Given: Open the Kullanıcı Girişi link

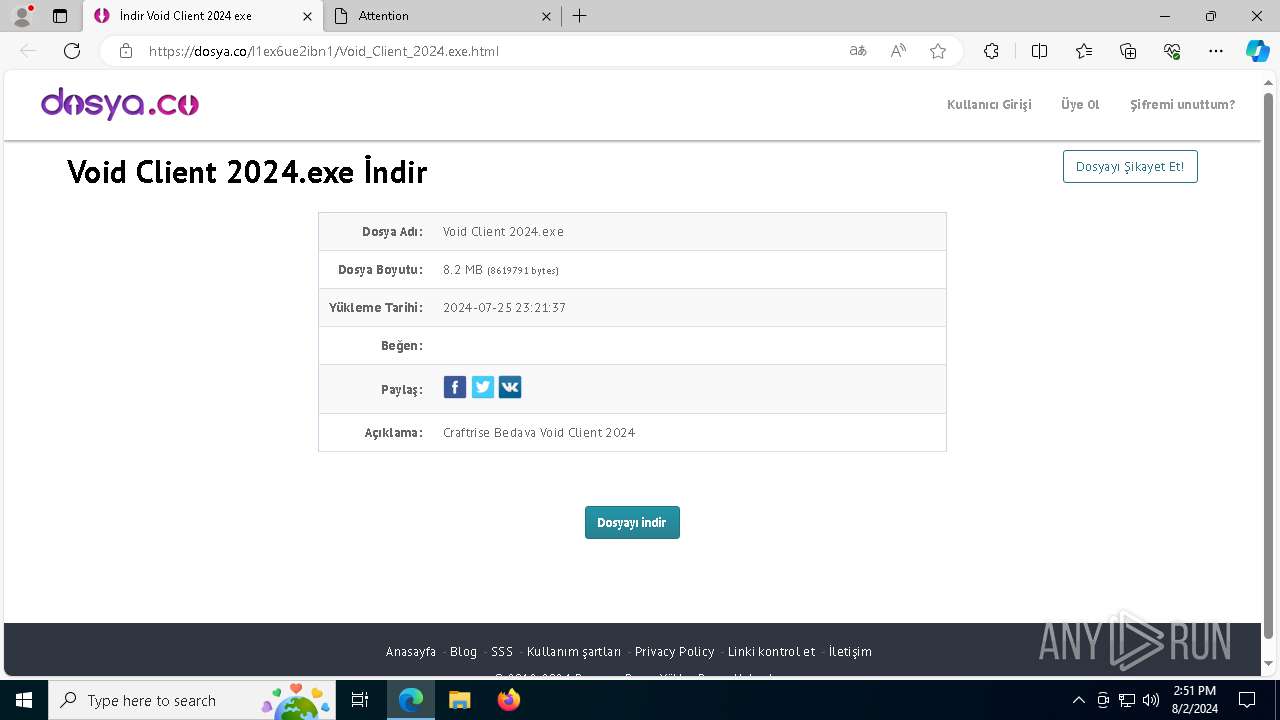Looking at the screenshot, I should pos(989,104).
